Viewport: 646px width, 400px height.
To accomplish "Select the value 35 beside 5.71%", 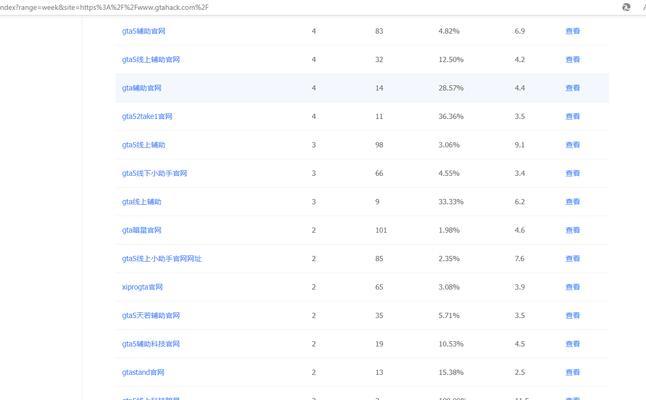I will pyautogui.click(x=379, y=315).
